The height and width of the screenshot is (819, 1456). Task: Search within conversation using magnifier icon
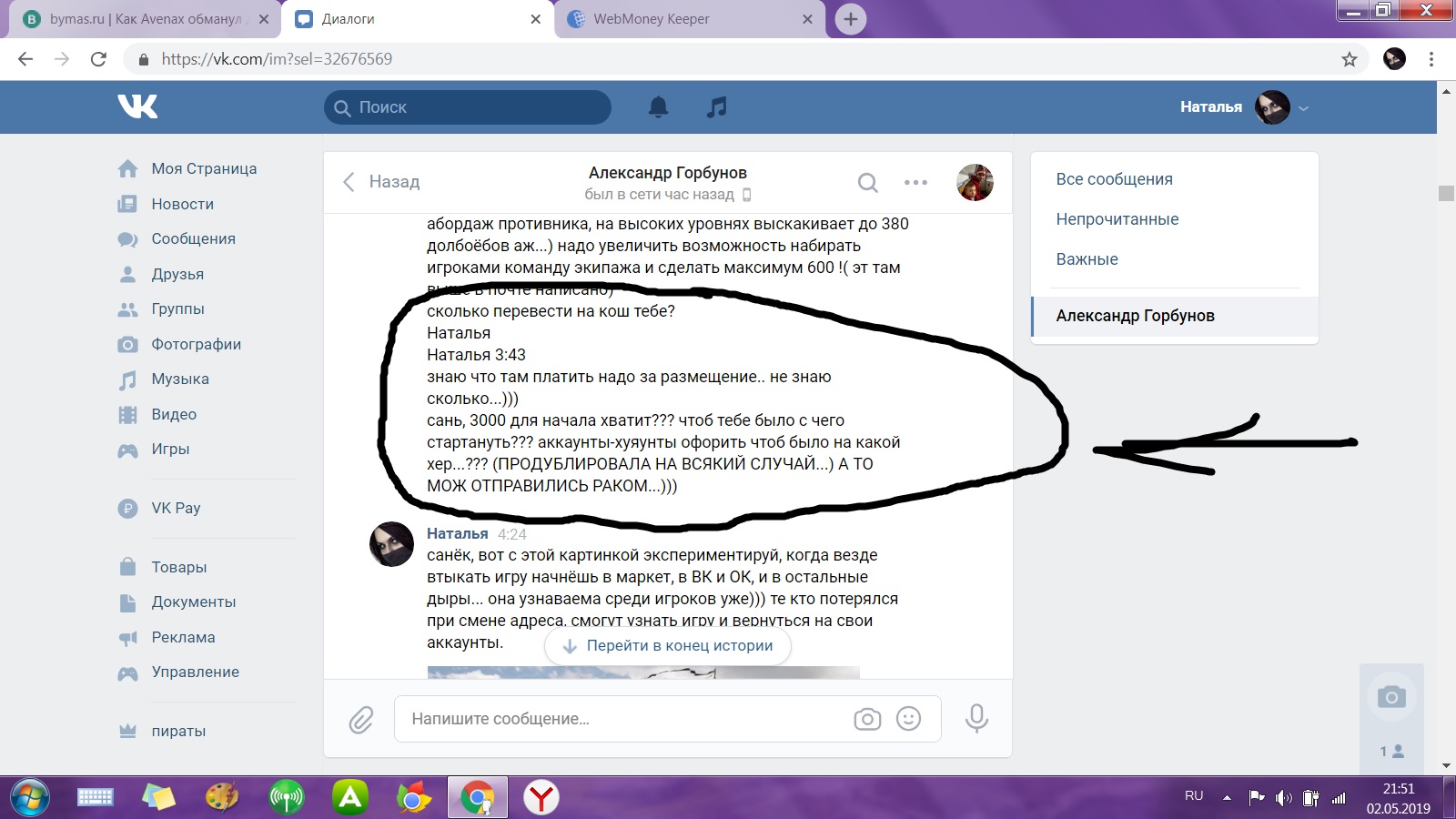tap(868, 183)
